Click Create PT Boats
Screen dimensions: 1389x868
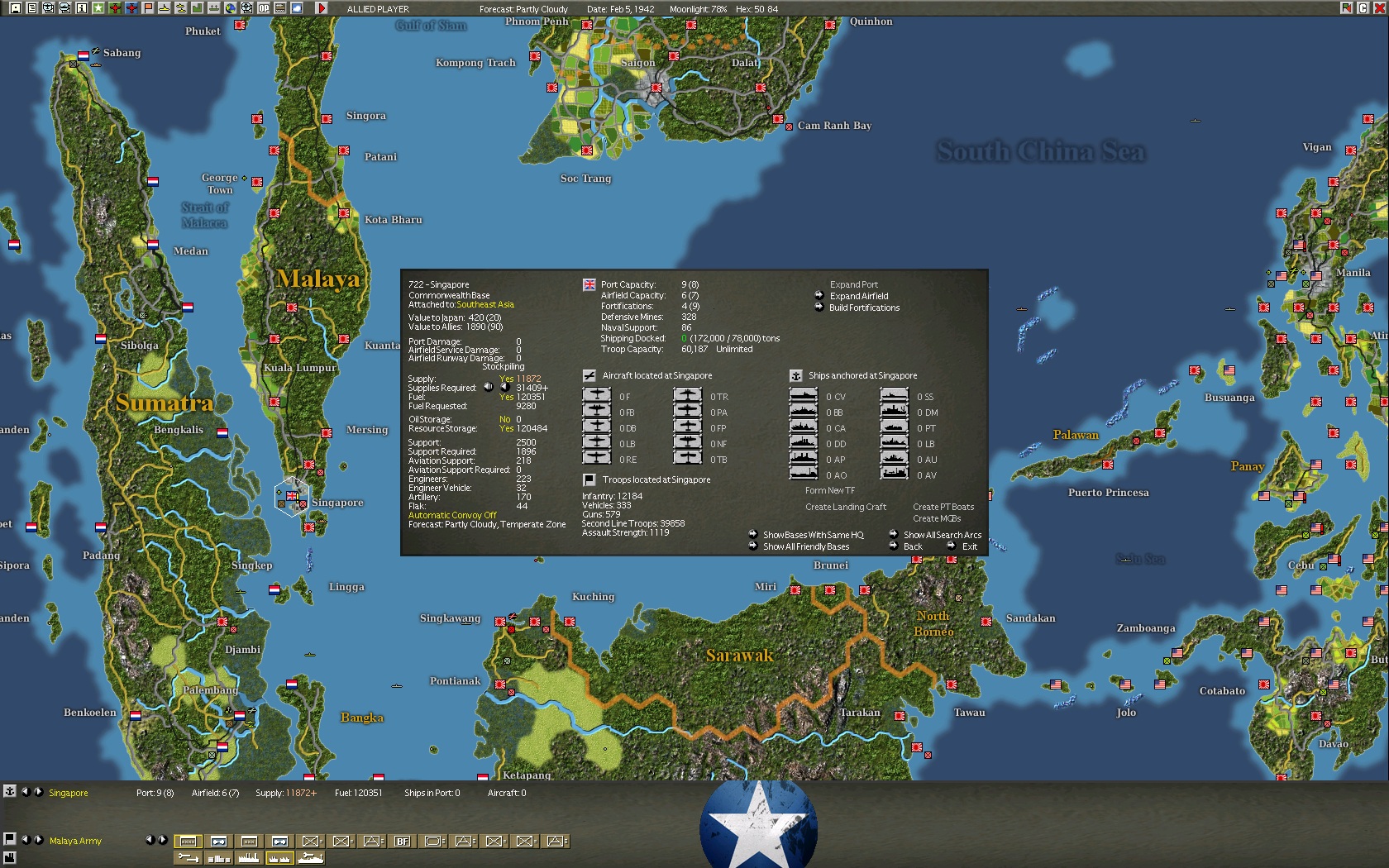943,507
